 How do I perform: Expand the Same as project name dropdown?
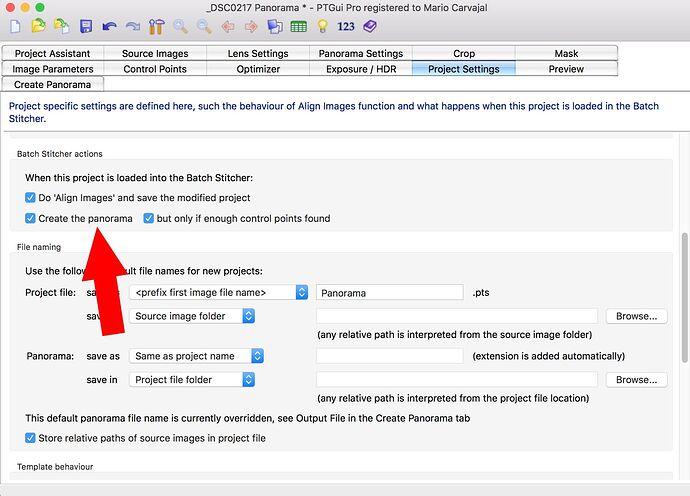(196, 356)
